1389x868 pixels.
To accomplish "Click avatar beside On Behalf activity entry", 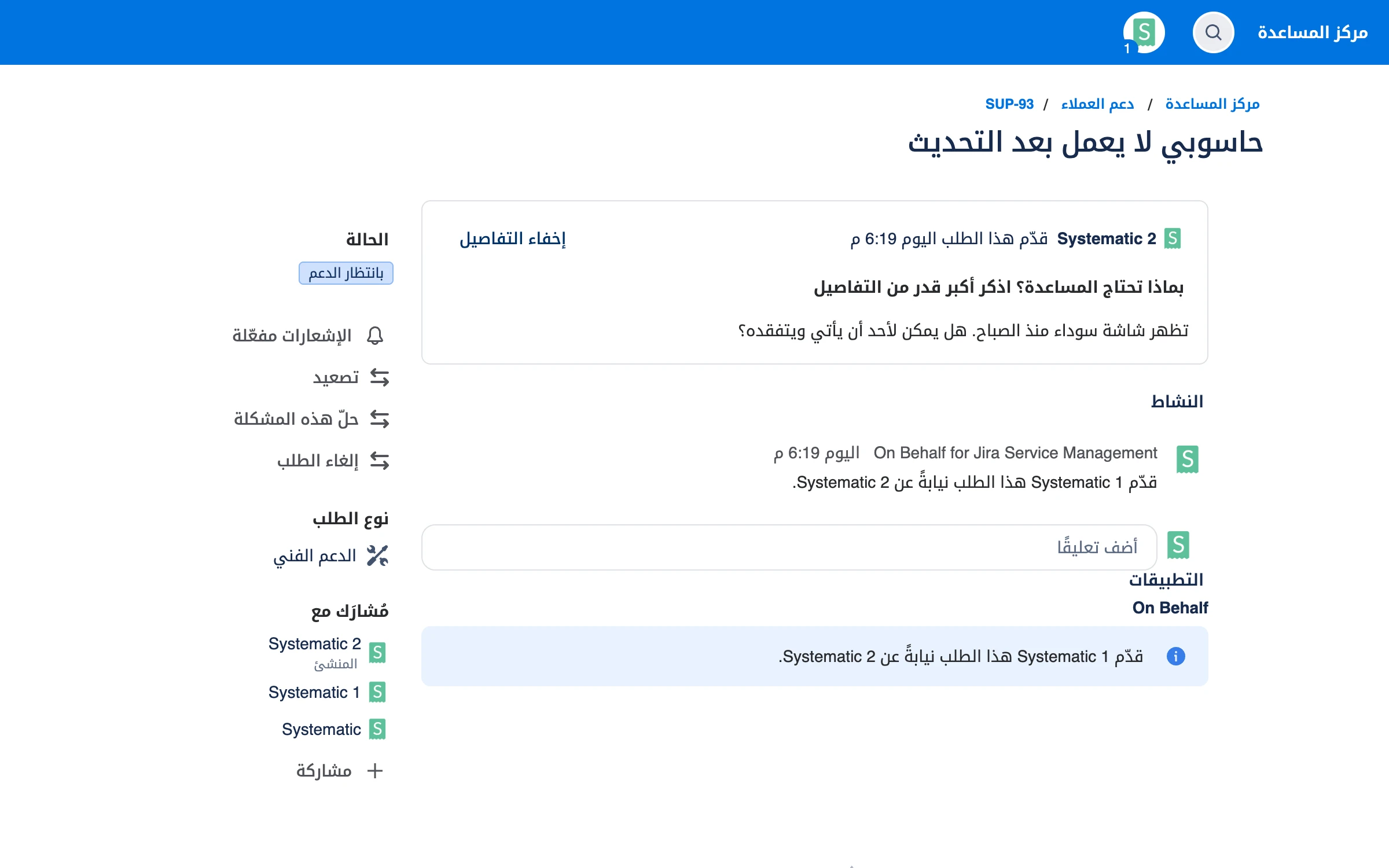I will 1188,459.
